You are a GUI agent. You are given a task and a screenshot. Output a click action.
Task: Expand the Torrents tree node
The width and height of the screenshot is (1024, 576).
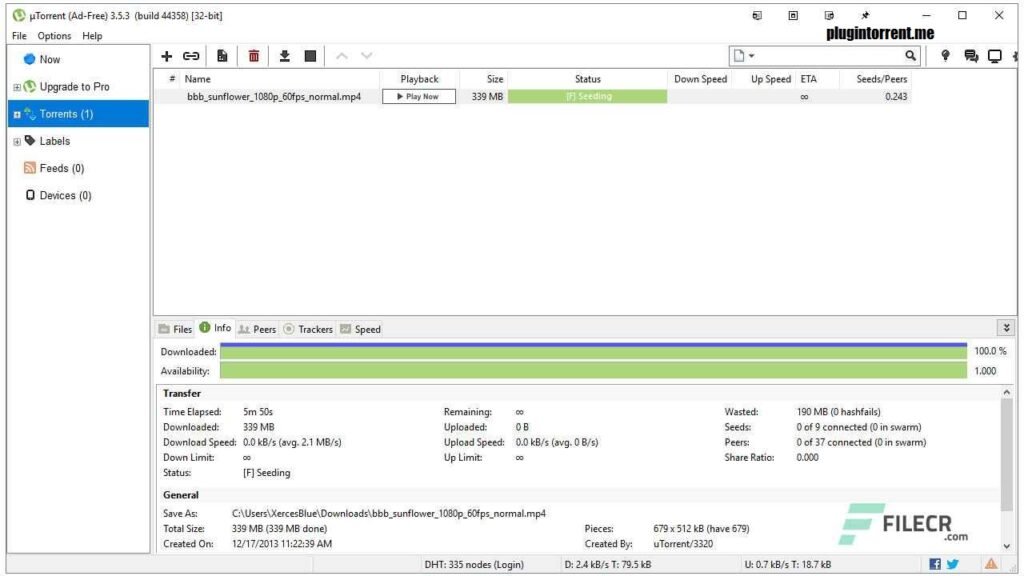[x=17, y=114]
